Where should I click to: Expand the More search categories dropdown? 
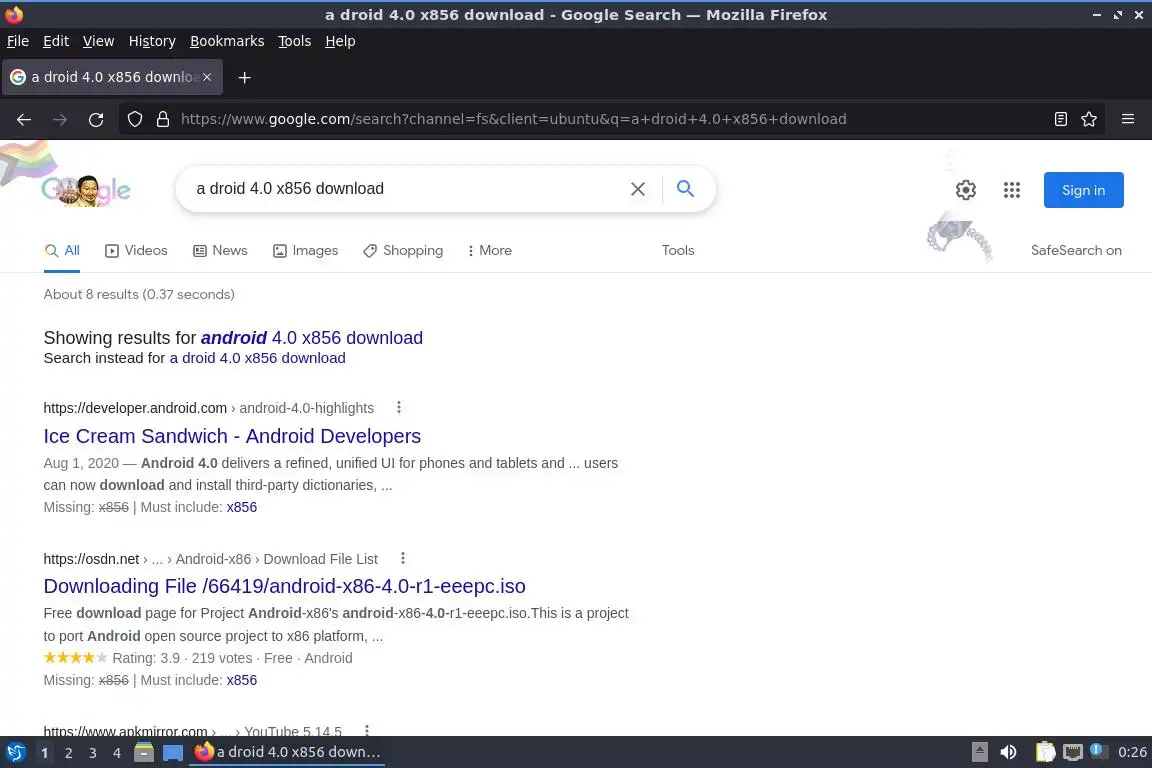click(489, 251)
